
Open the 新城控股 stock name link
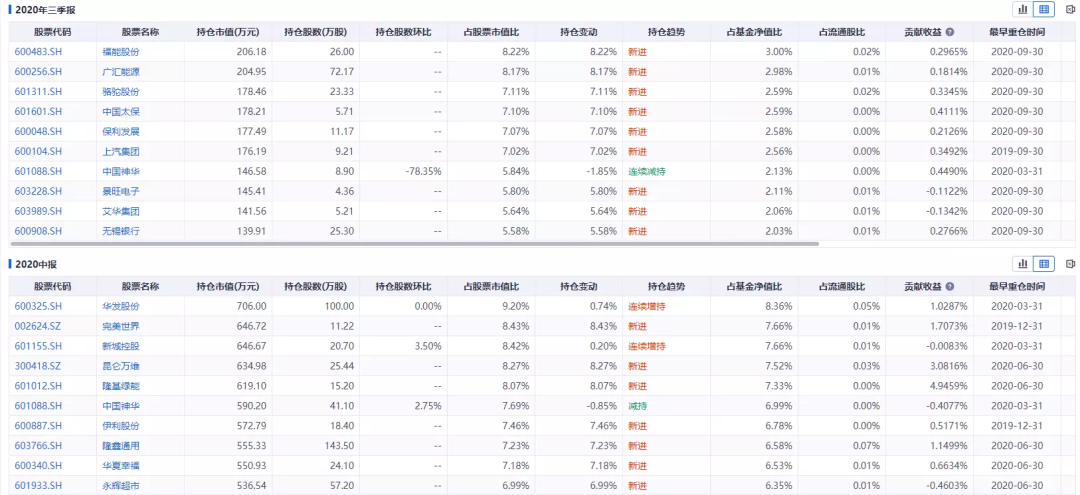tap(121, 346)
